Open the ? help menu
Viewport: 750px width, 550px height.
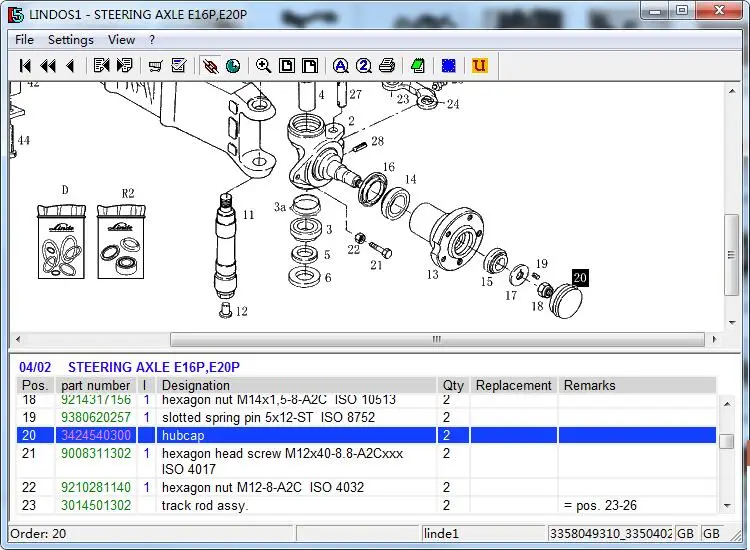(152, 40)
